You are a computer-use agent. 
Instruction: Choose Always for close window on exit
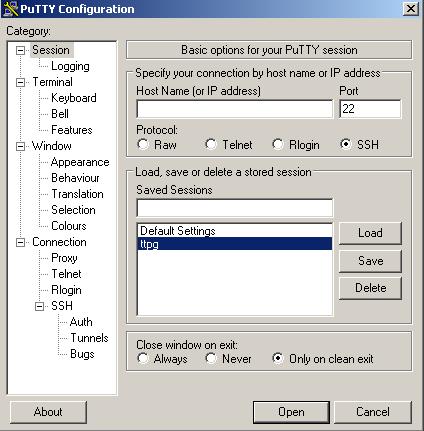(143, 358)
